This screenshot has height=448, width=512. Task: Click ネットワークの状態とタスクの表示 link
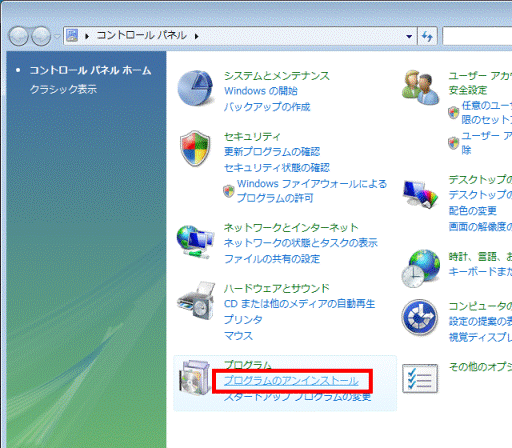tap(301, 243)
